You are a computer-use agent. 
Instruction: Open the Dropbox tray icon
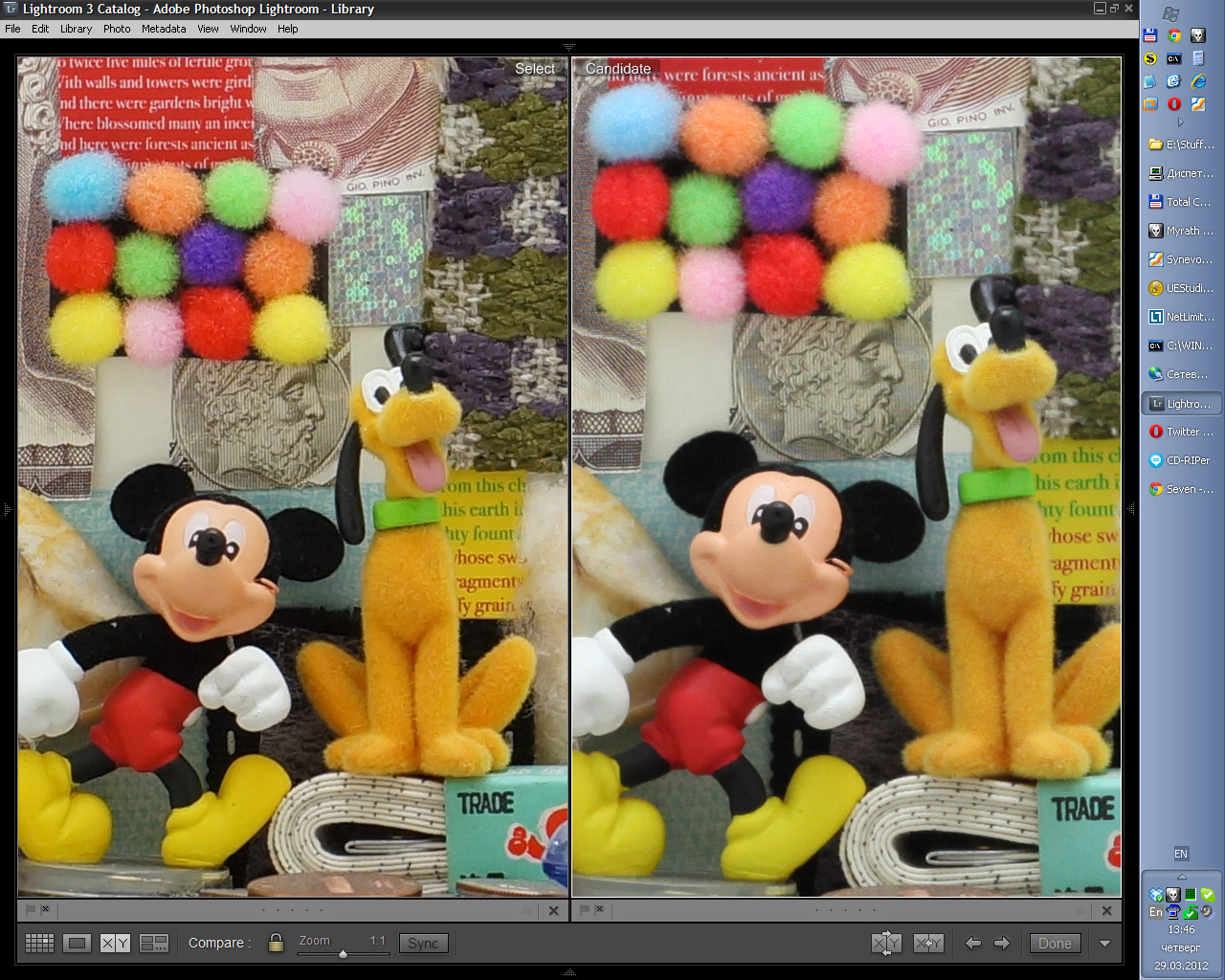[x=1156, y=895]
